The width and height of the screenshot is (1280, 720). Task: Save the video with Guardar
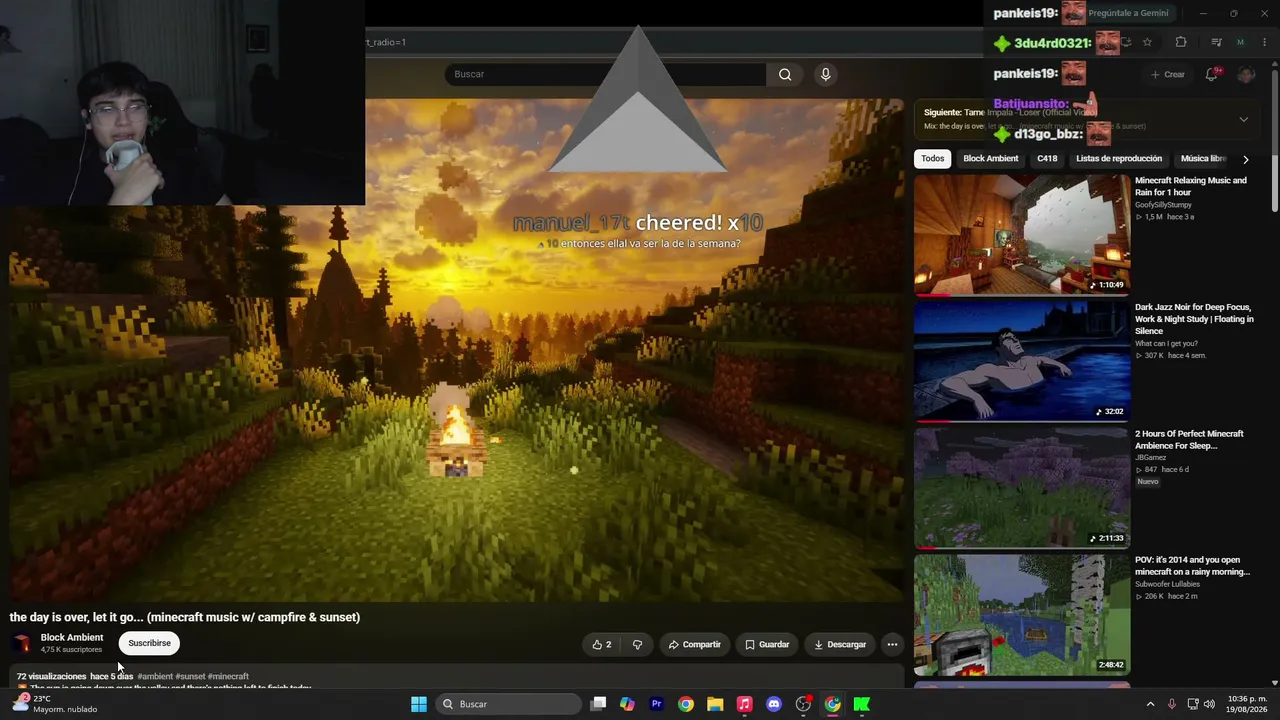pos(767,644)
